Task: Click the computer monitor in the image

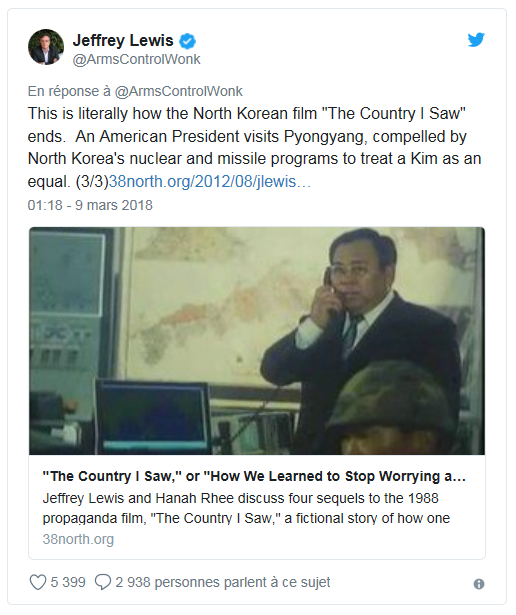Action: [152, 415]
